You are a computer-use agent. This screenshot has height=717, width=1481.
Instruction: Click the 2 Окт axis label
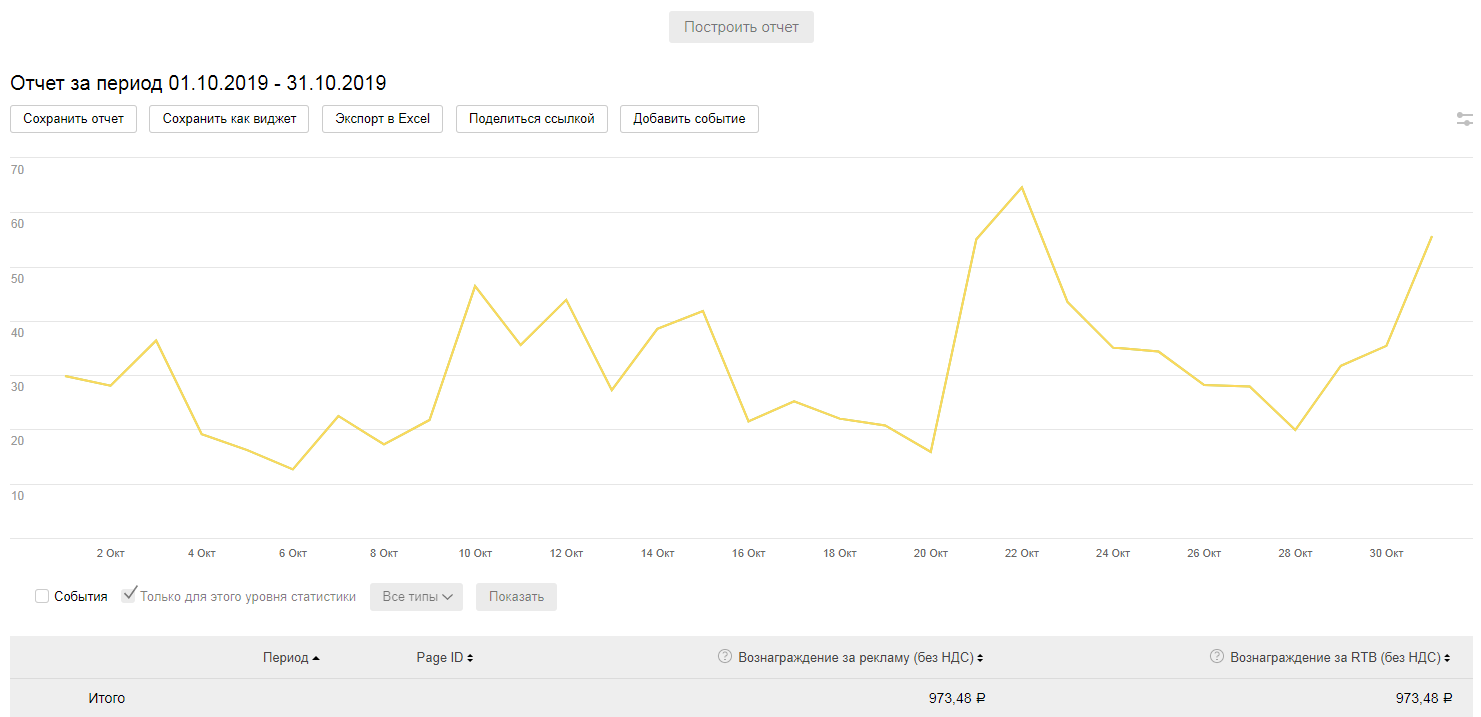pos(110,553)
